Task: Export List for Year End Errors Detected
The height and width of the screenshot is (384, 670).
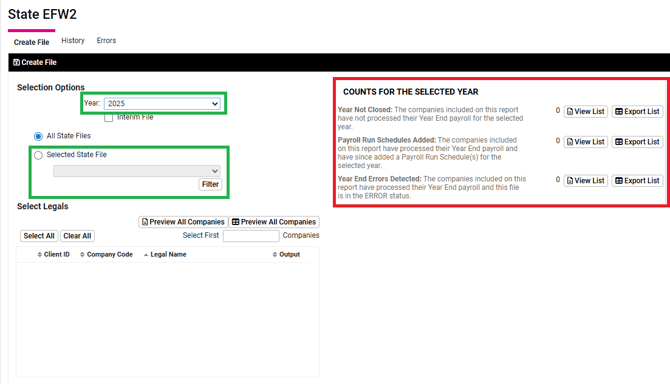Action: tap(637, 181)
